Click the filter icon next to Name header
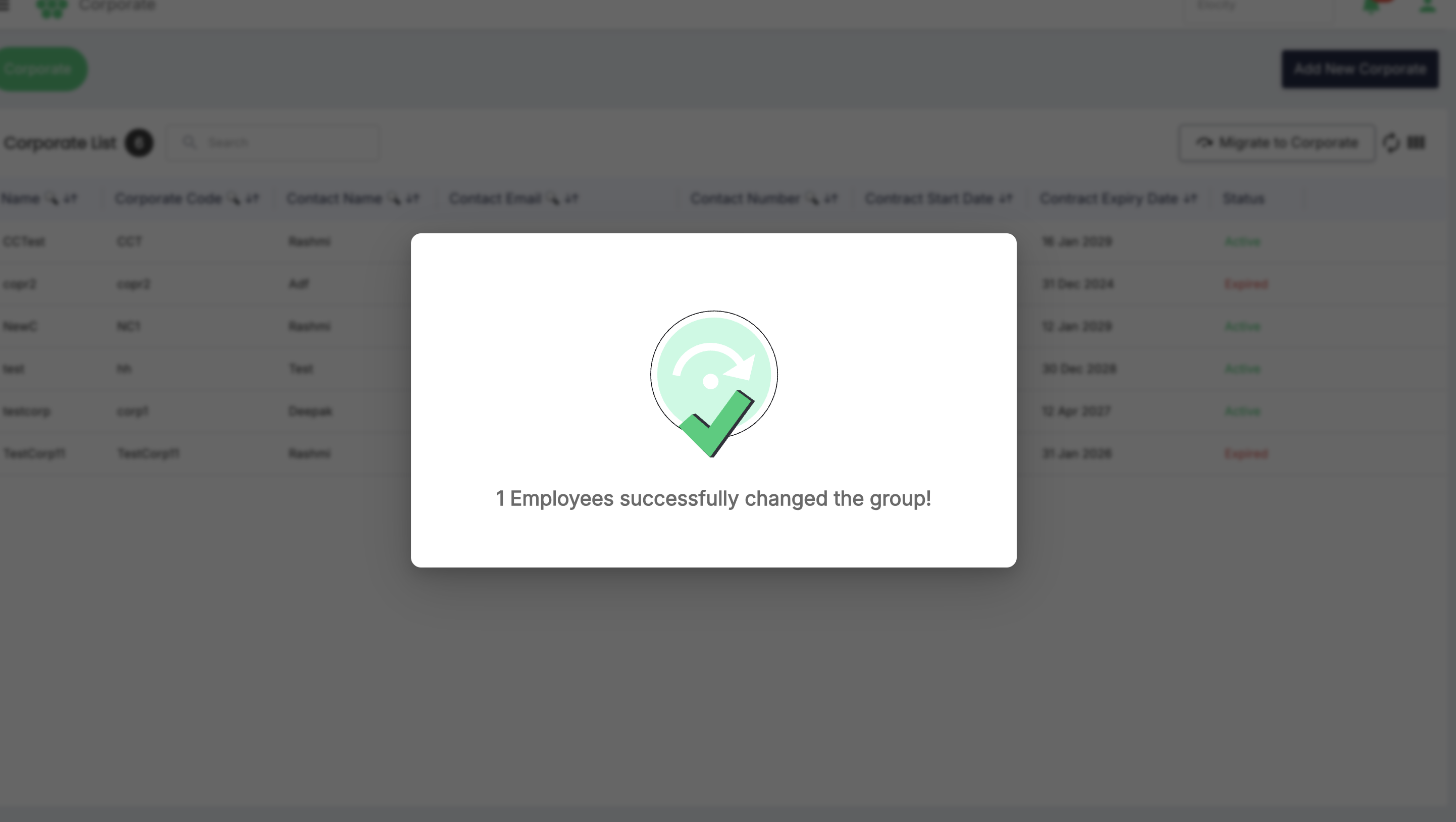Image resolution: width=1456 pixels, height=822 pixels. point(52,198)
